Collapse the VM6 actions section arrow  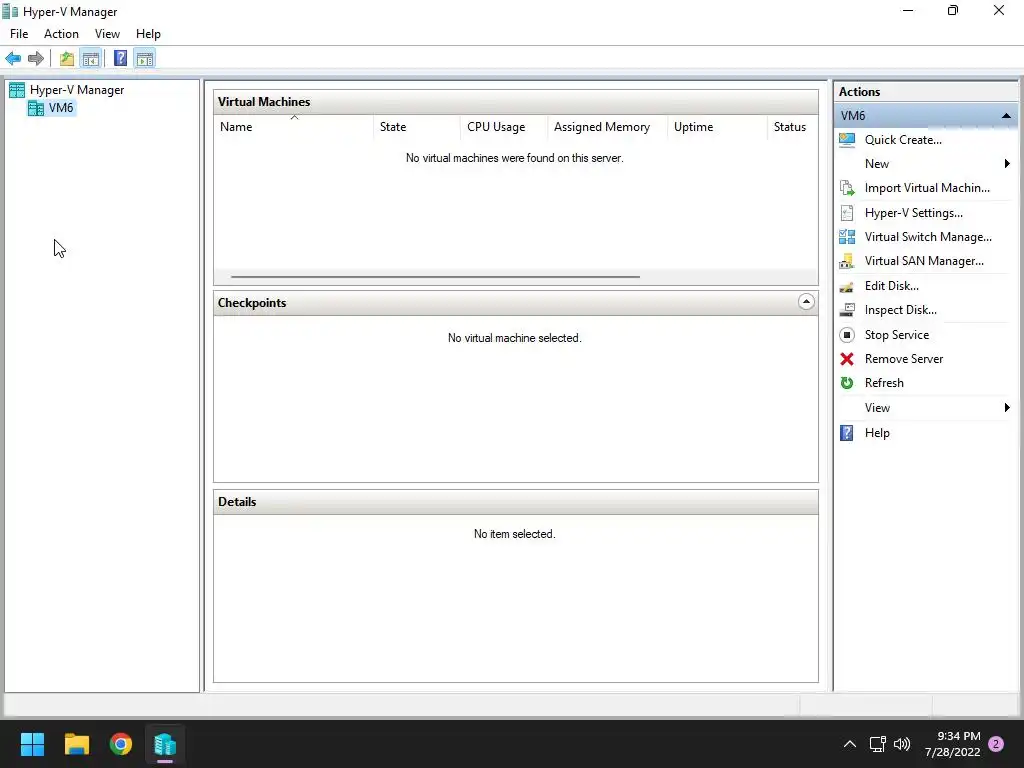tap(1006, 116)
